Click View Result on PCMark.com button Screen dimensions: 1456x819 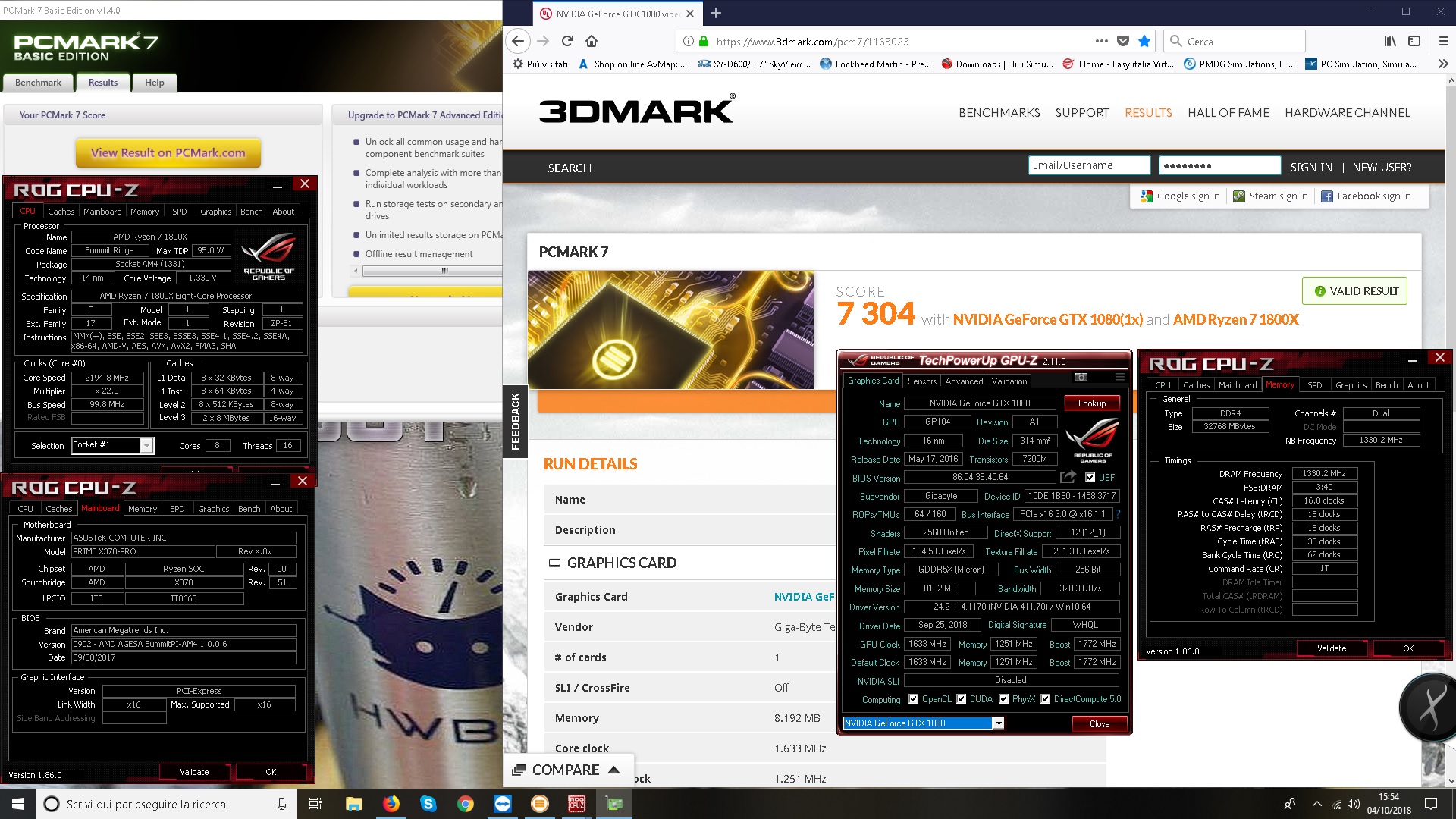point(168,152)
